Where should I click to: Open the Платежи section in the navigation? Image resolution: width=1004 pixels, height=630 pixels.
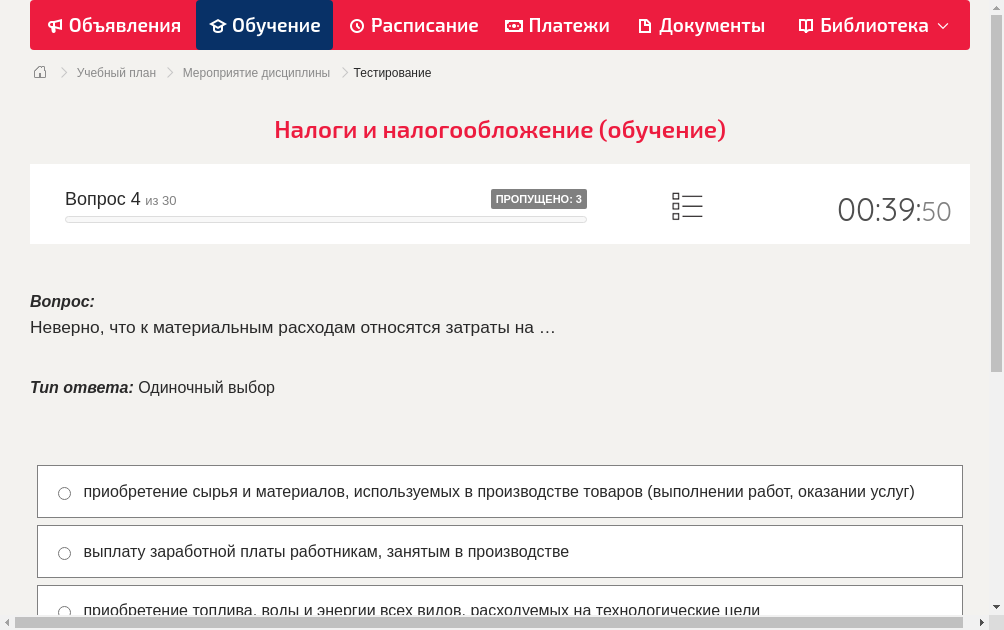click(557, 25)
